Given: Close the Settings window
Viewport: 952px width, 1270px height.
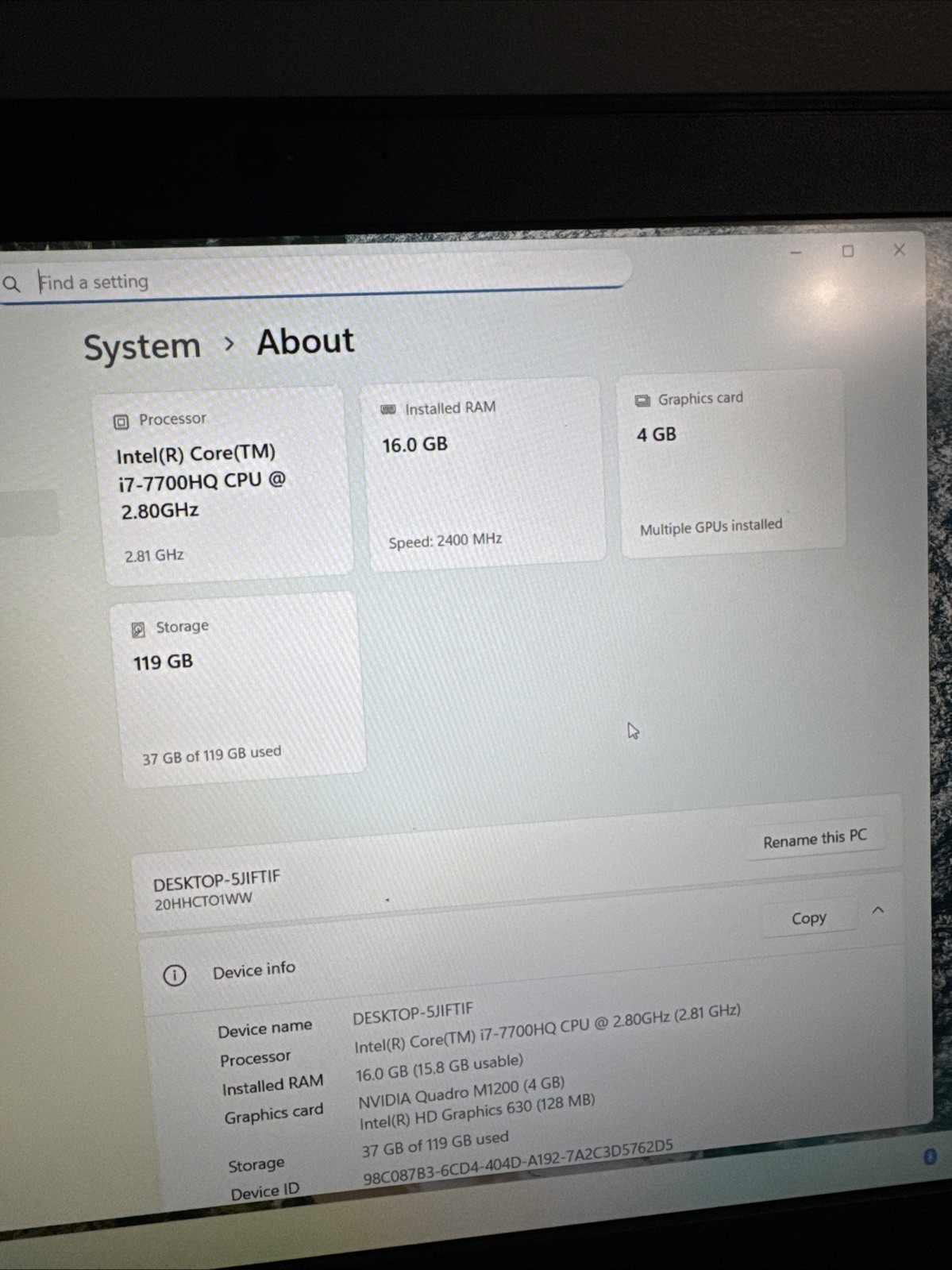Looking at the screenshot, I should [x=899, y=249].
